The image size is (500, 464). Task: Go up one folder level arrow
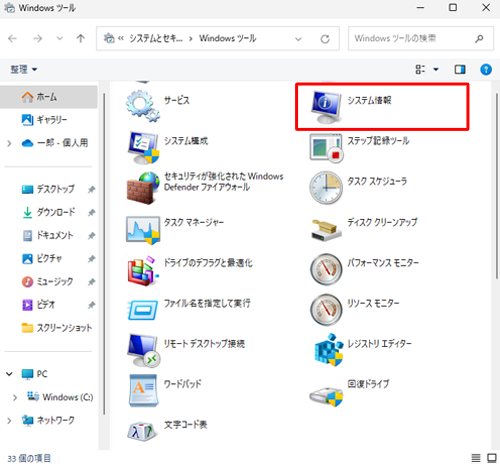pyautogui.click(x=80, y=38)
